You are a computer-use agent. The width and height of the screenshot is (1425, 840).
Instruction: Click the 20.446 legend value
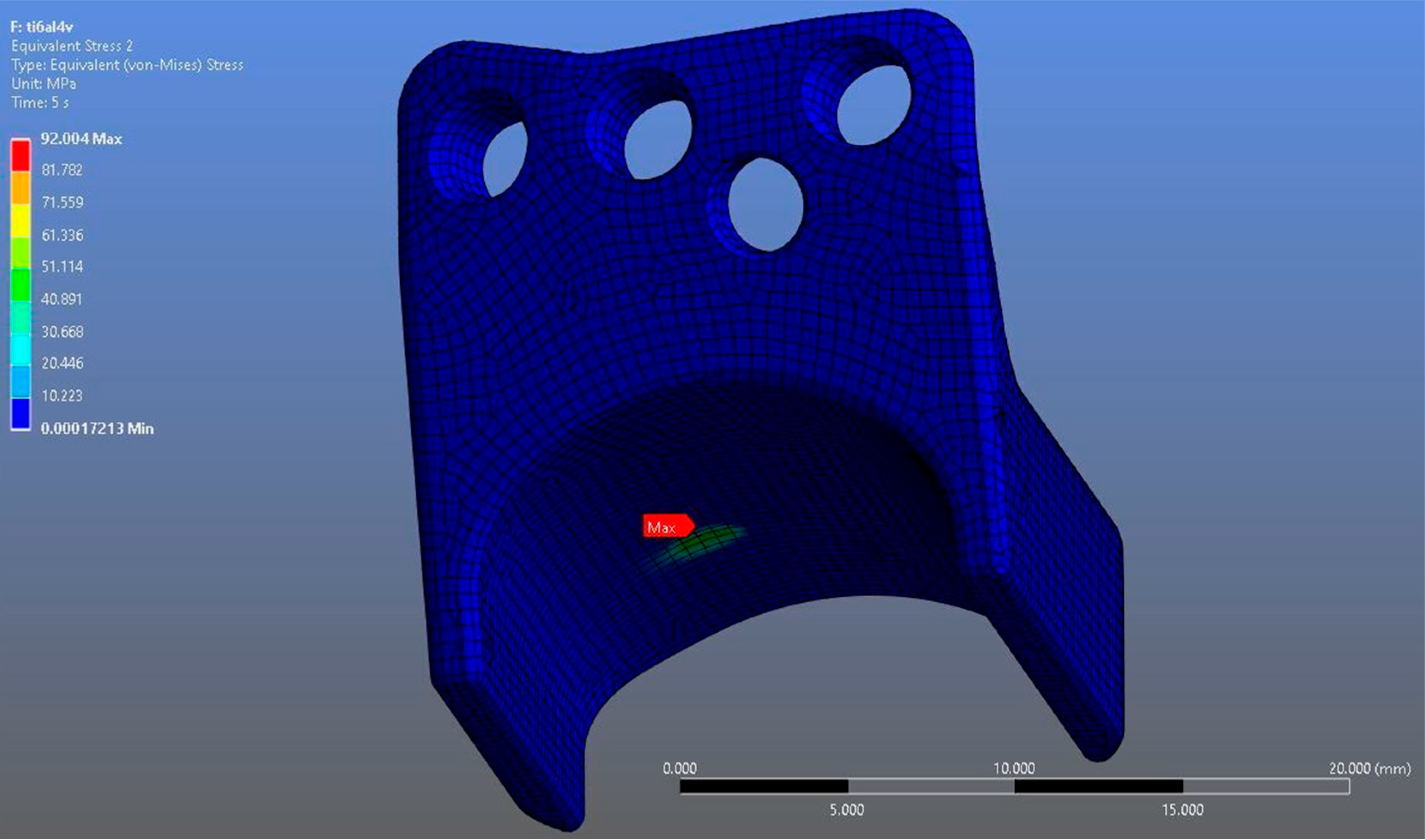[x=62, y=363]
